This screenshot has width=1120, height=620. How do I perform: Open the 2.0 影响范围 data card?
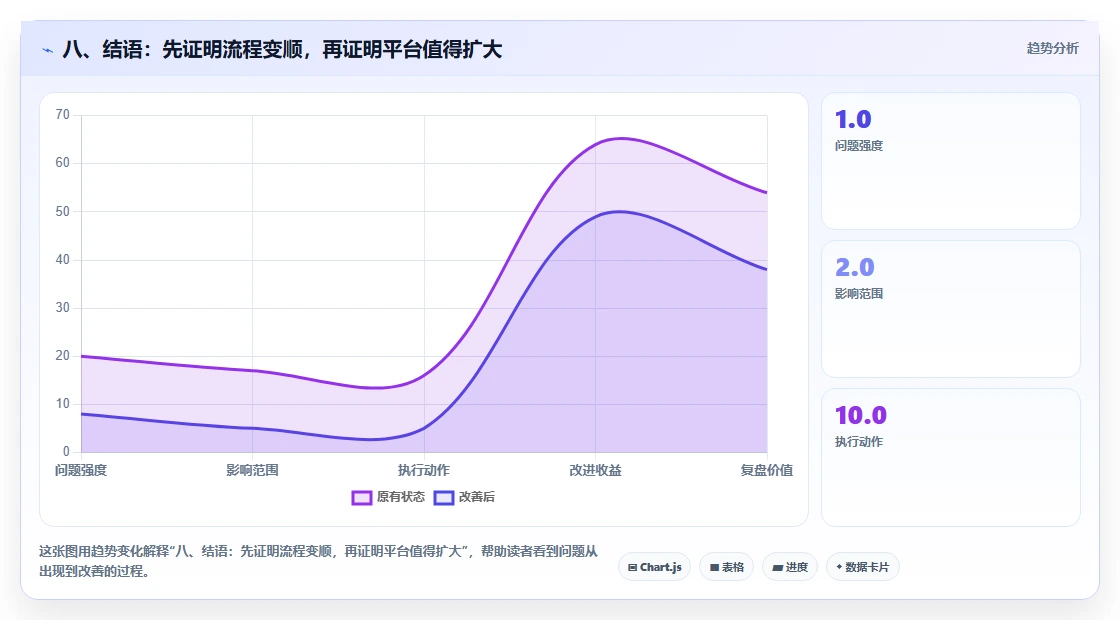click(x=951, y=309)
